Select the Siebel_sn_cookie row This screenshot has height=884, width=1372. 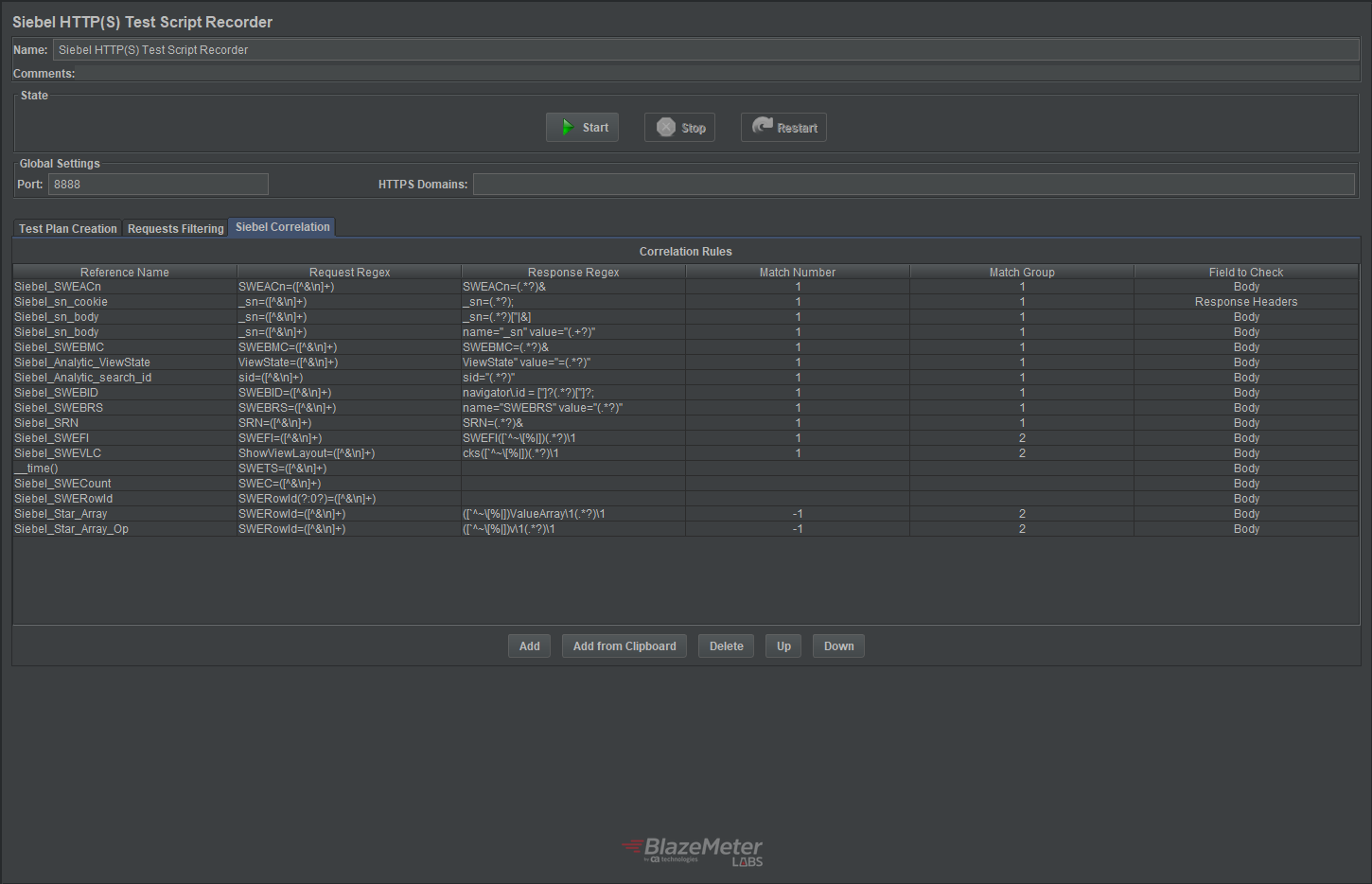686,302
